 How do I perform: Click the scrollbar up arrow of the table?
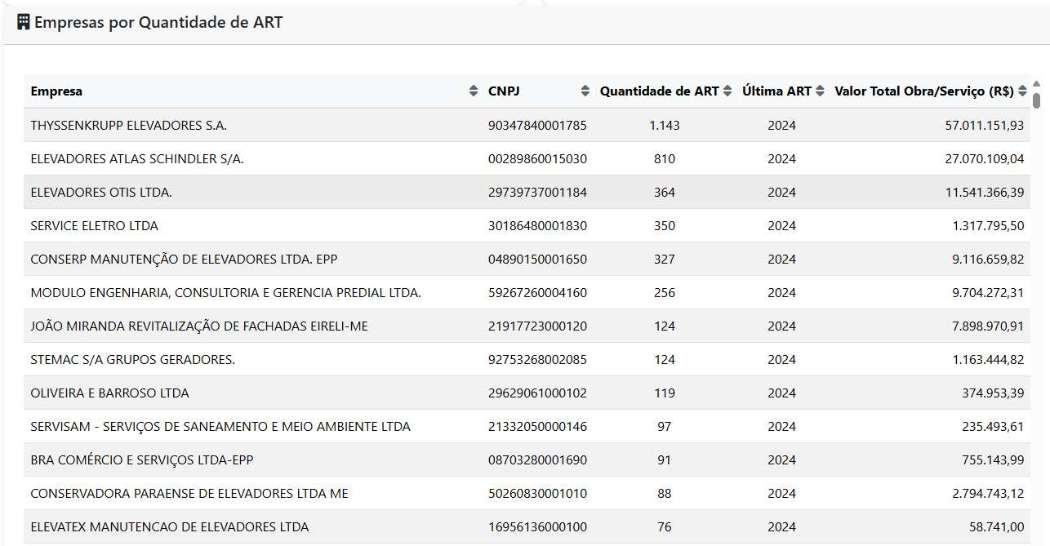pyautogui.click(x=1037, y=83)
